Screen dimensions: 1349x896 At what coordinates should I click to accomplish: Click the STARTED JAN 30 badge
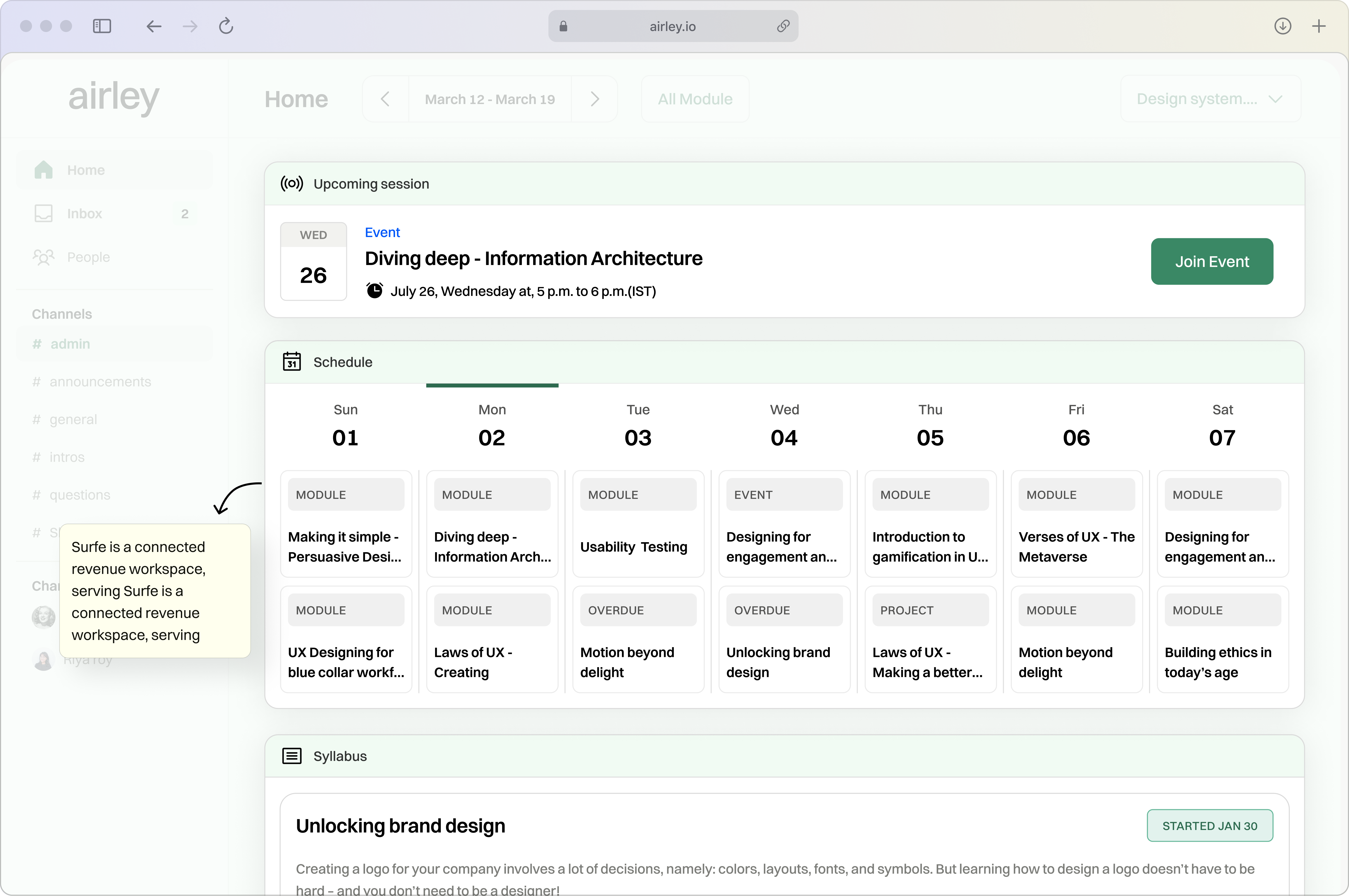click(x=1210, y=826)
